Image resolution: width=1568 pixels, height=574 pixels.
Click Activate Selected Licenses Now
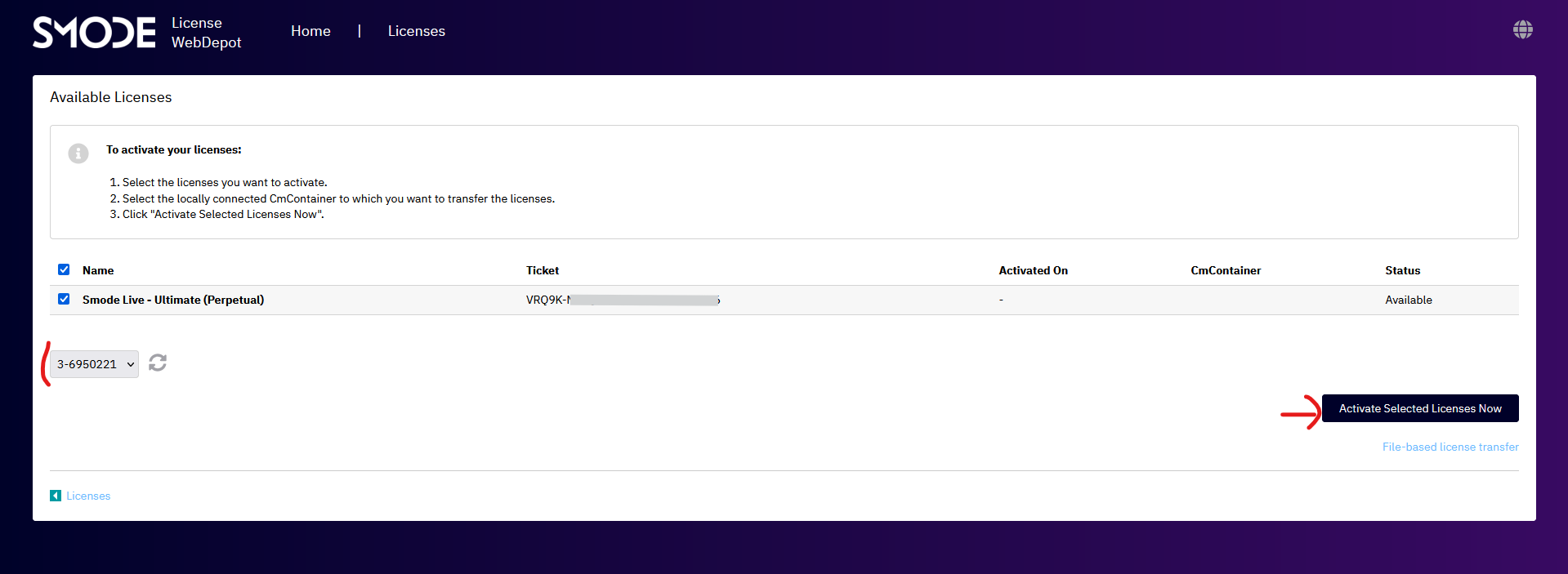(1420, 408)
